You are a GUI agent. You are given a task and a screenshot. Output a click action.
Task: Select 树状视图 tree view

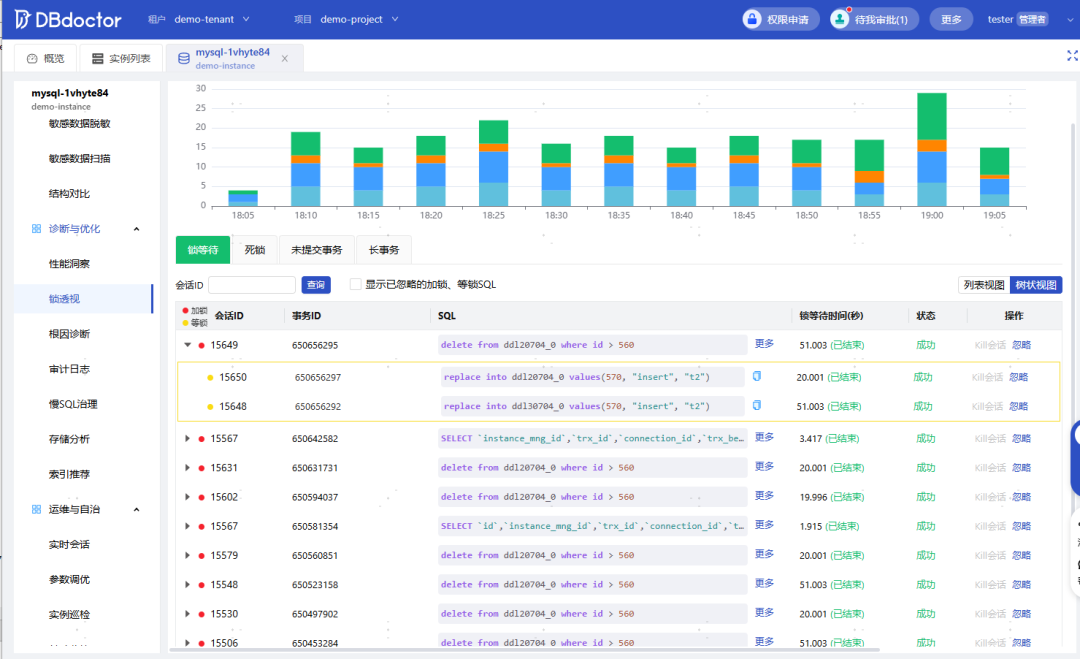[1035, 285]
